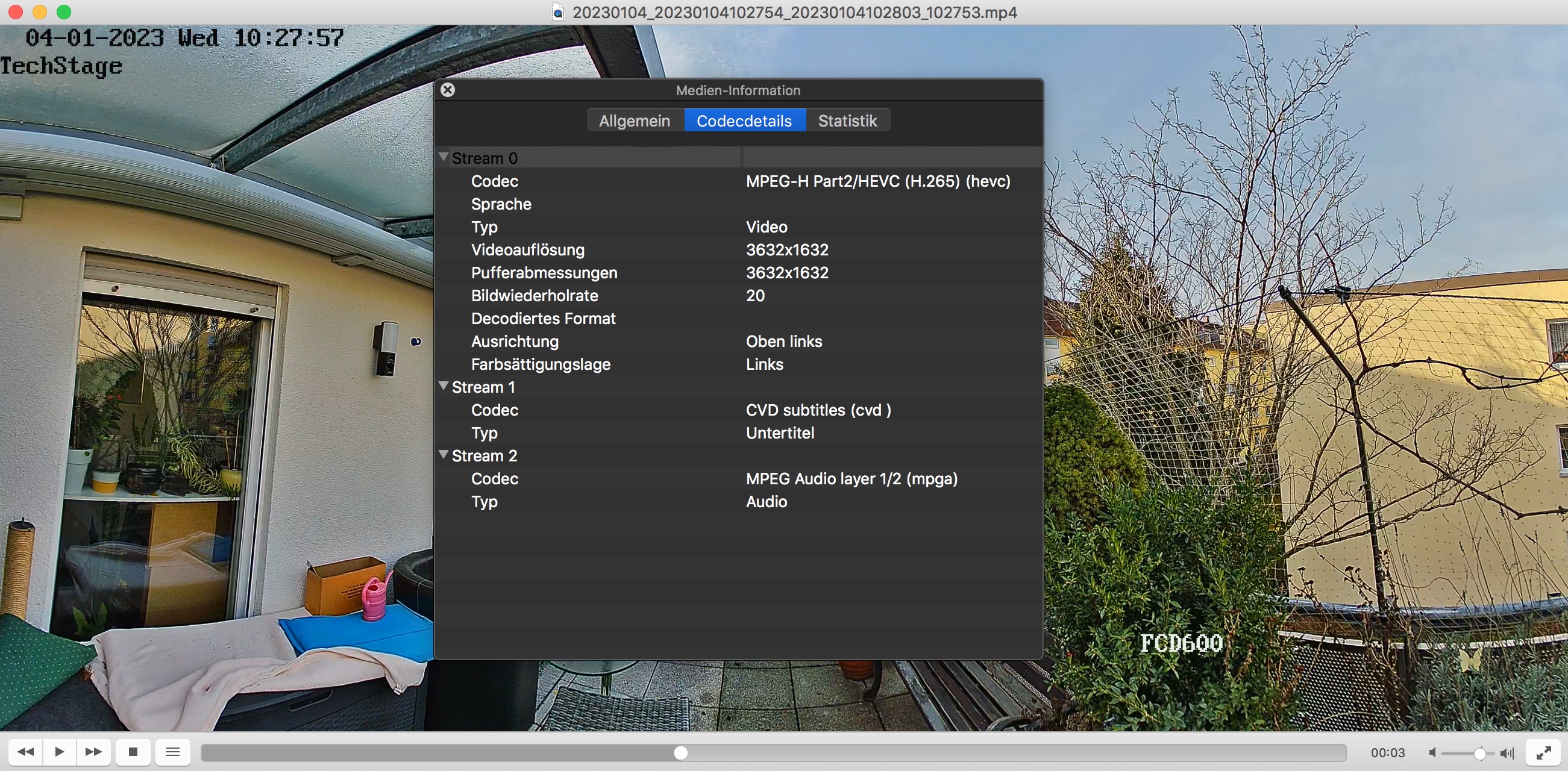
Task: Toggle fullscreen mode icon
Action: 1543,753
